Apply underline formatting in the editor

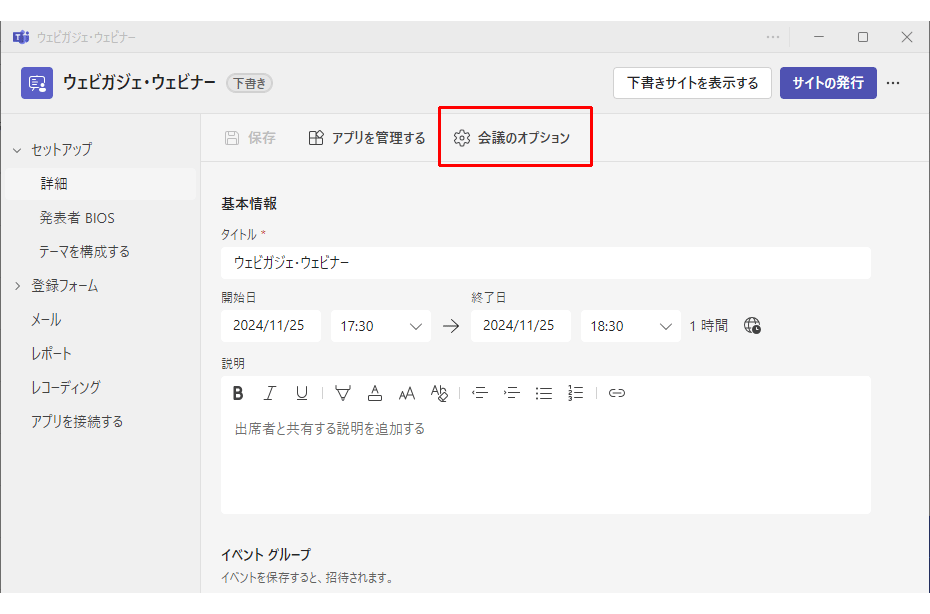(x=301, y=393)
